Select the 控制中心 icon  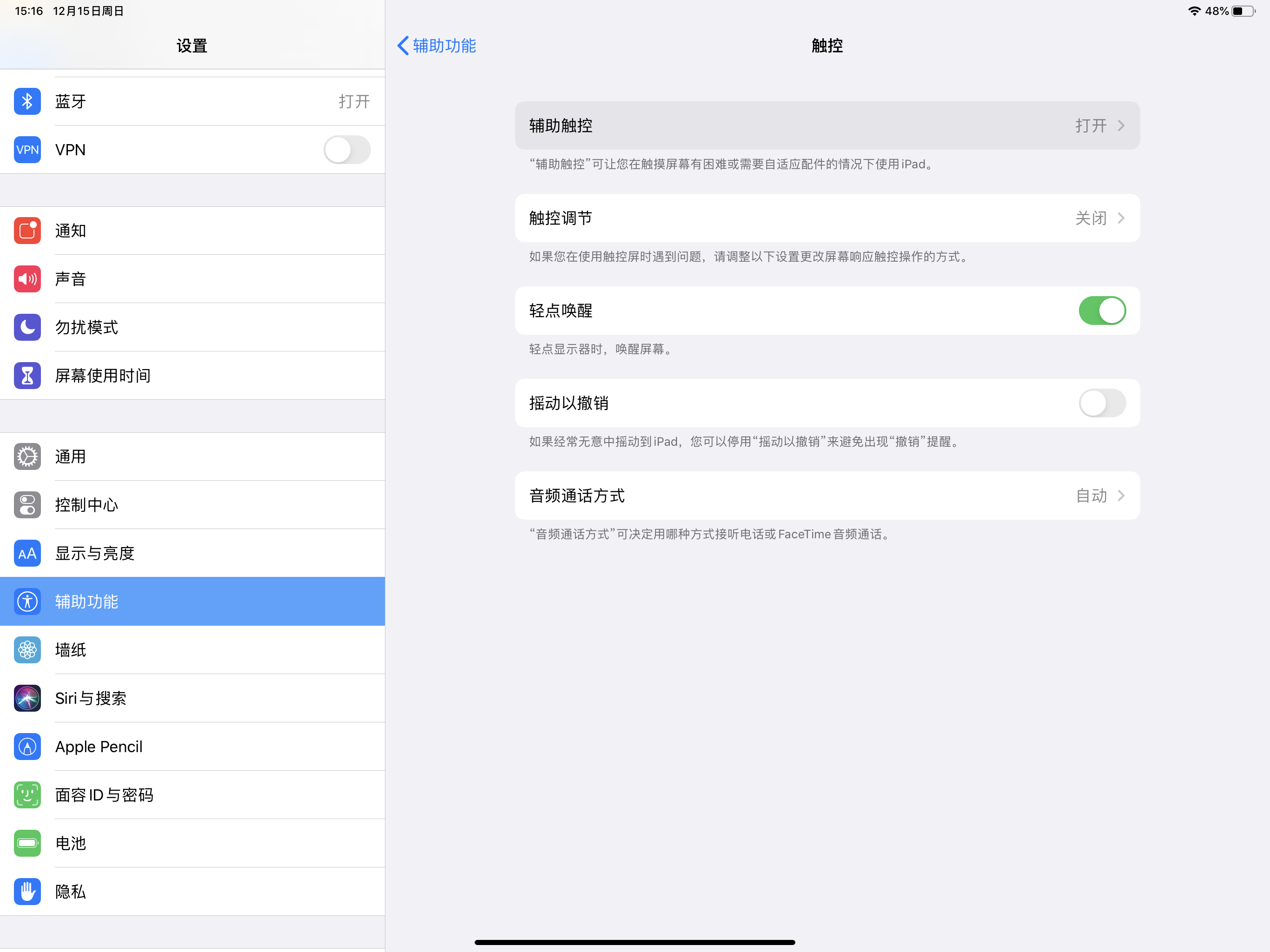27,505
